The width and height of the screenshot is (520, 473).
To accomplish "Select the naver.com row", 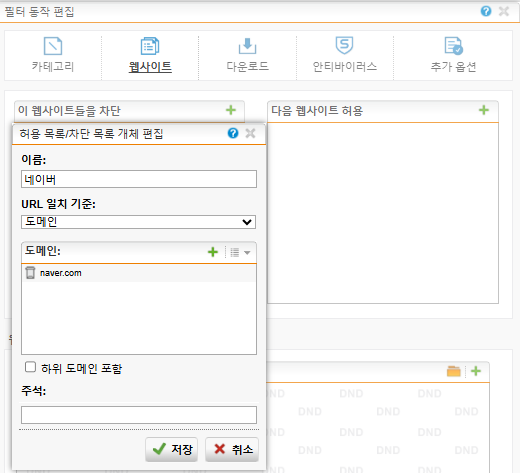I will pos(139,273).
